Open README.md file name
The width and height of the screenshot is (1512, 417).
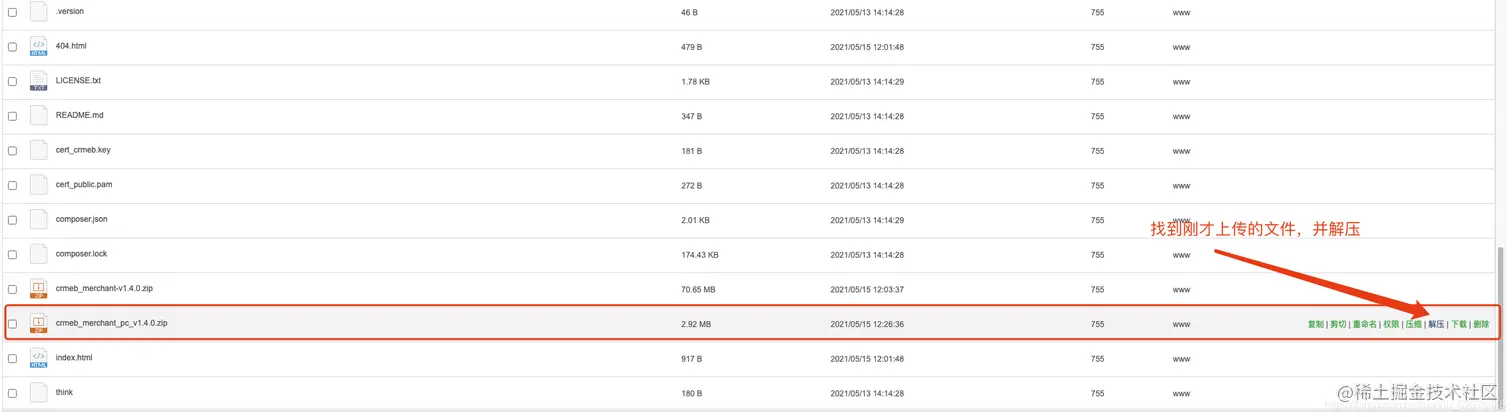(80, 115)
